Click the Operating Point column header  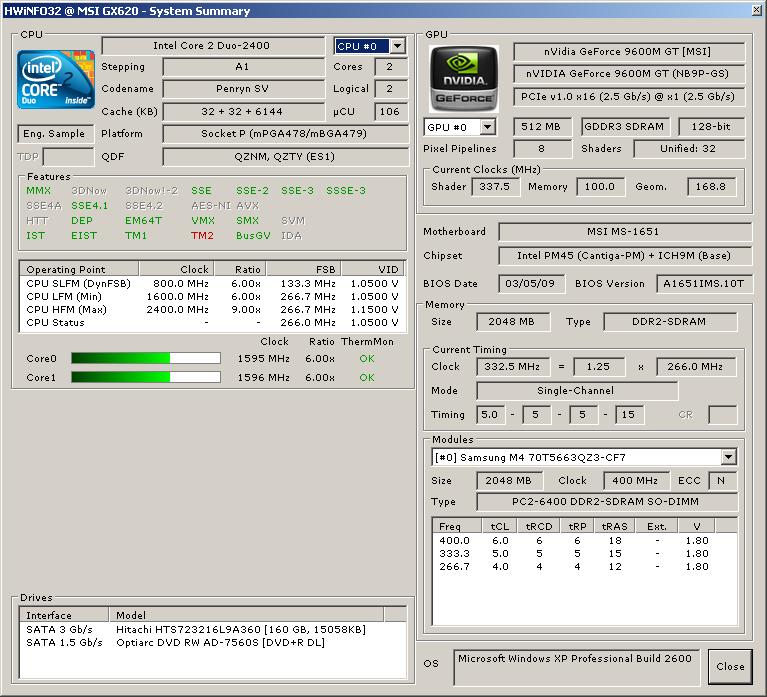click(x=79, y=269)
